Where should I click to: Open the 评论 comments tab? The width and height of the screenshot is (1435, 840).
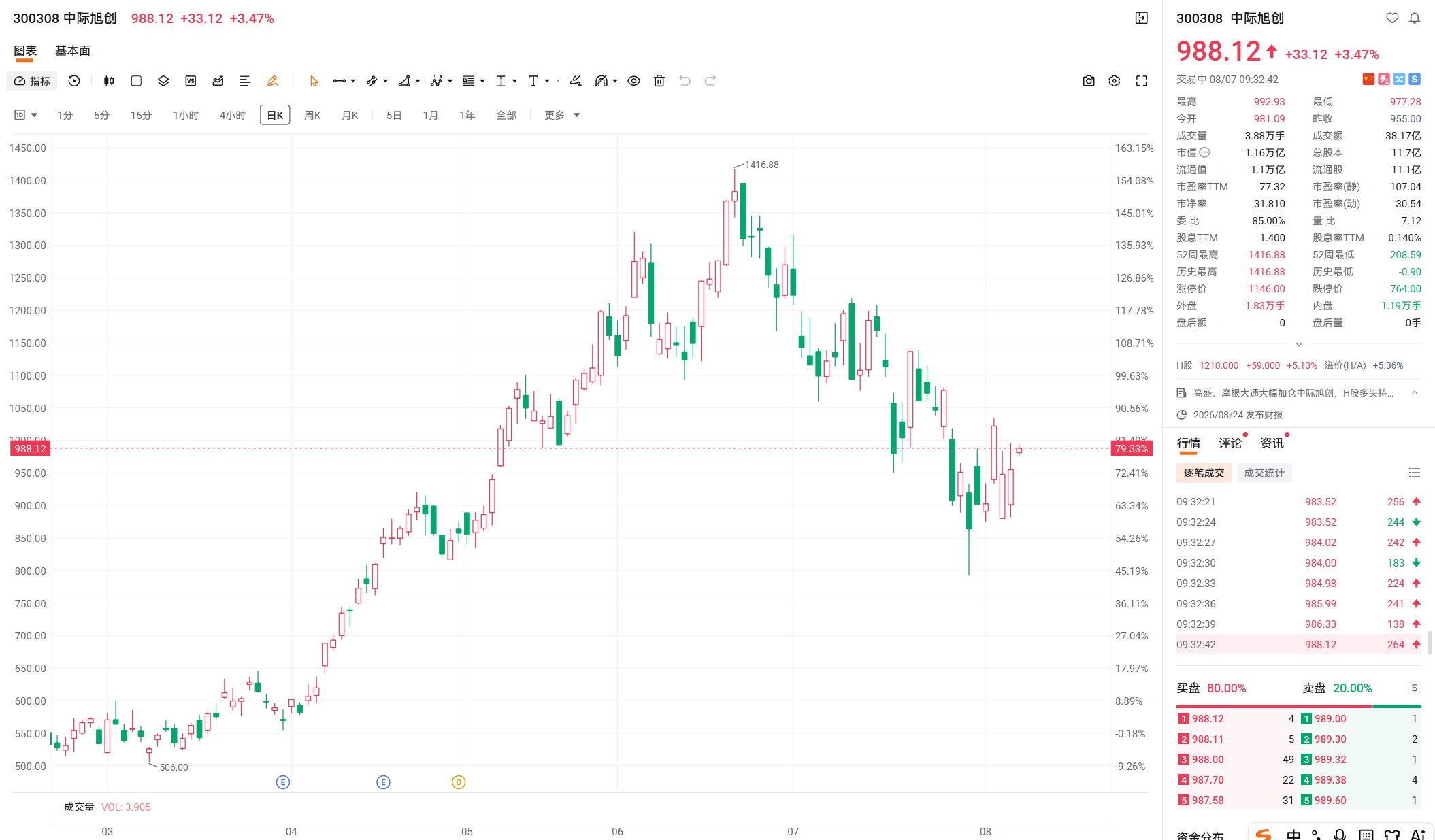click(1230, 443)
